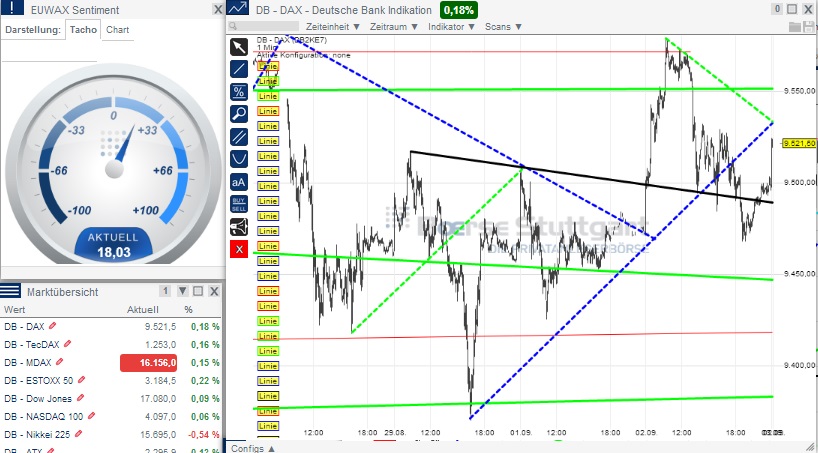Click the -0,54 % Nikkei change
This screenshot has width=818, height=453.
point(203,434)
